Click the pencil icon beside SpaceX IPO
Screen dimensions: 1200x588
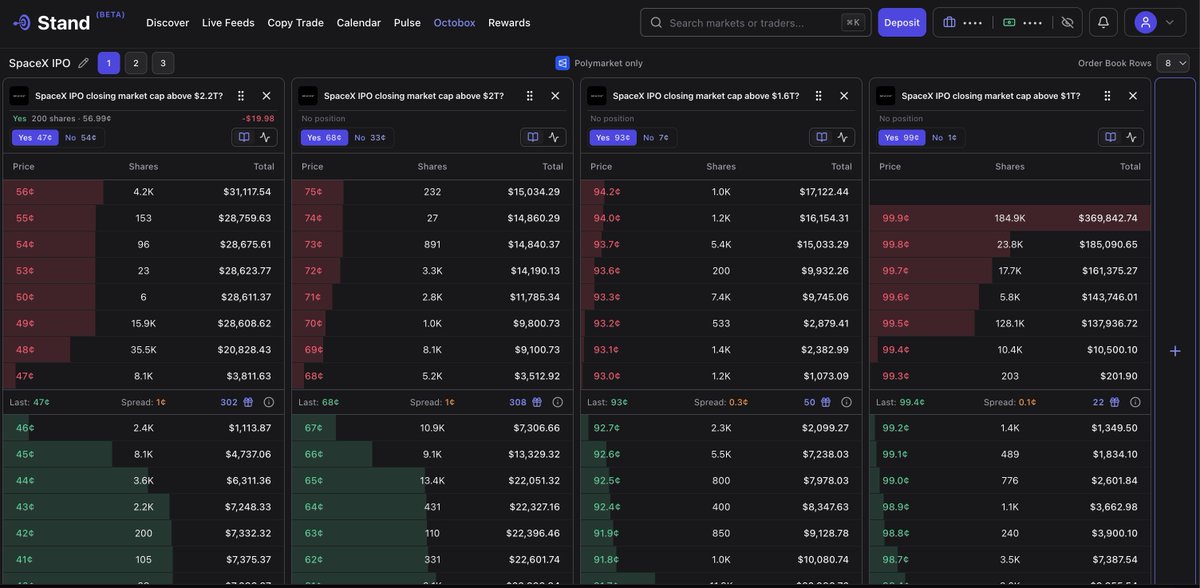pyautogui.click(x=83, y=63)
